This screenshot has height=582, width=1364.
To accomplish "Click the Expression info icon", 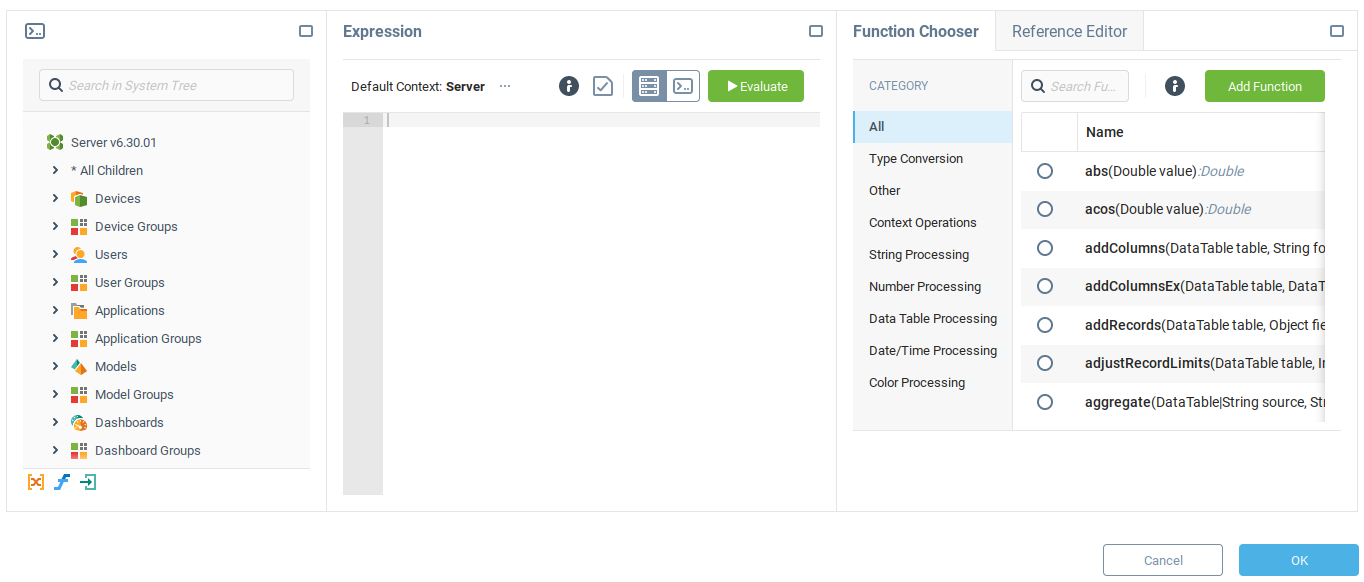I will click(x=569, y=86).
